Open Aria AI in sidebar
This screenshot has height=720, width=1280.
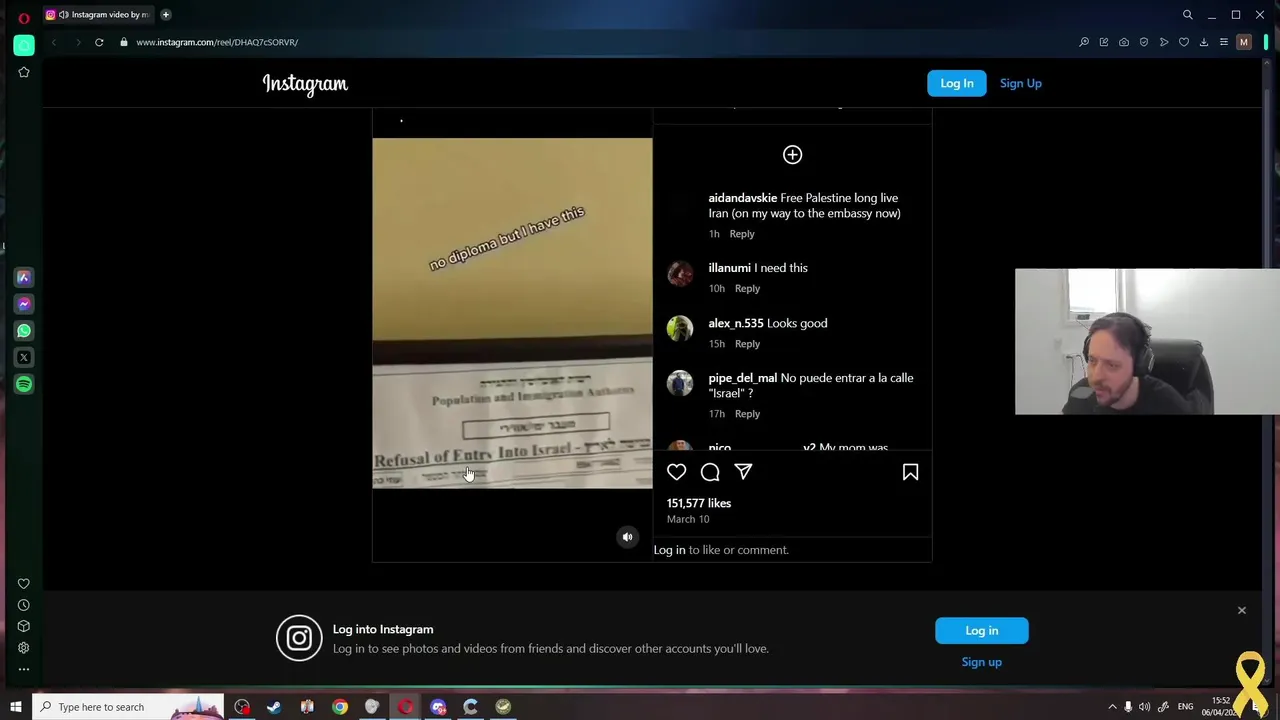24,277
